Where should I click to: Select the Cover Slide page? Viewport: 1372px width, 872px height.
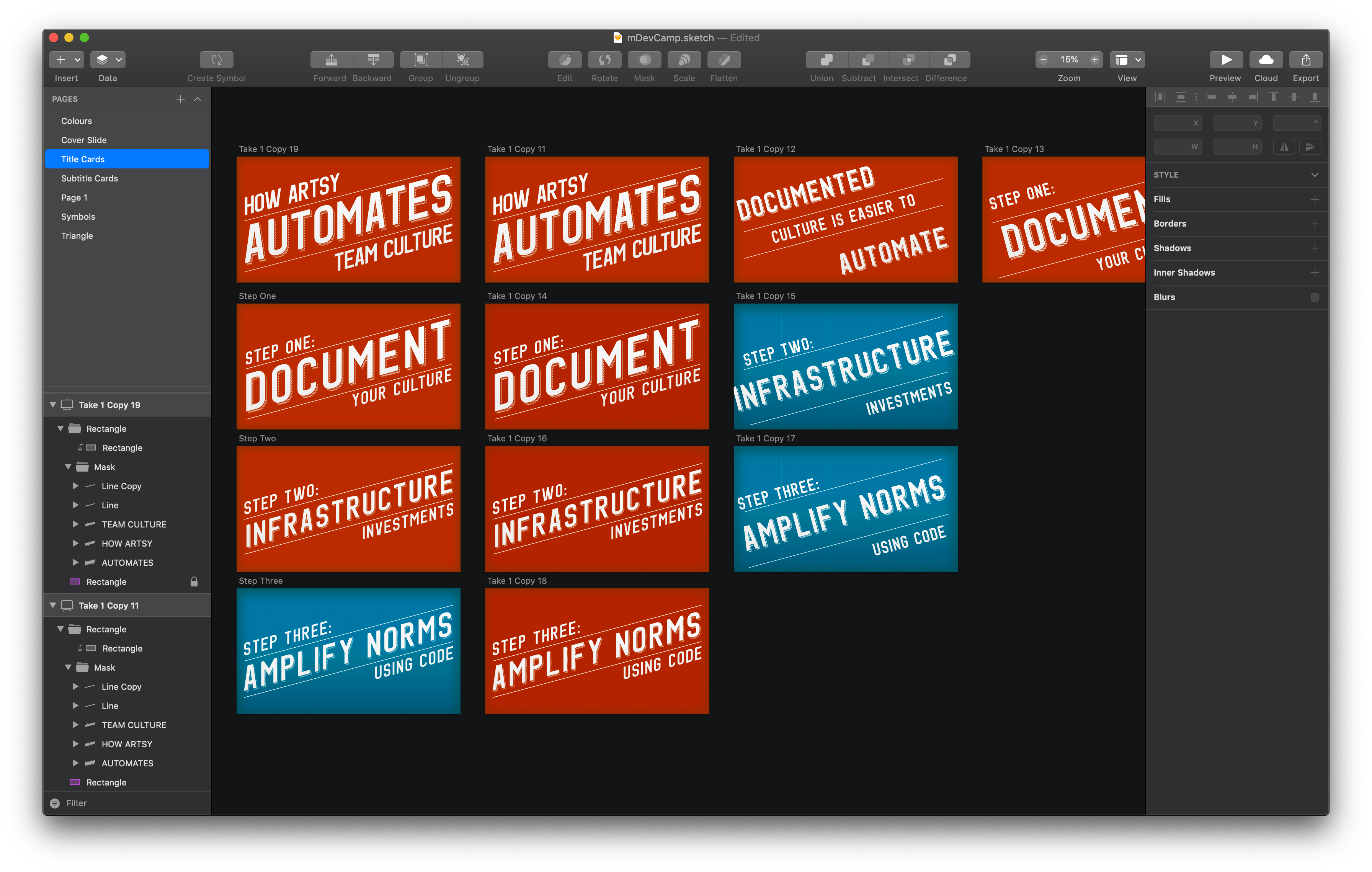point(84,140)
